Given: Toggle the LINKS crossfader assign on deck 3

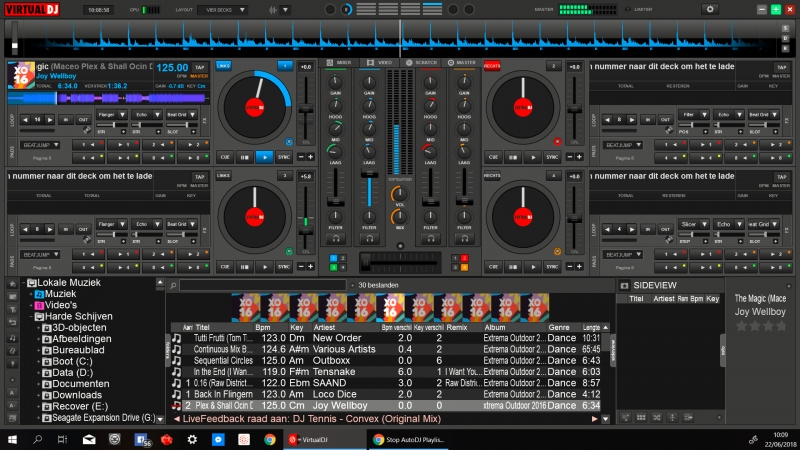Looking at the screenshot, I should pos(223,176).
